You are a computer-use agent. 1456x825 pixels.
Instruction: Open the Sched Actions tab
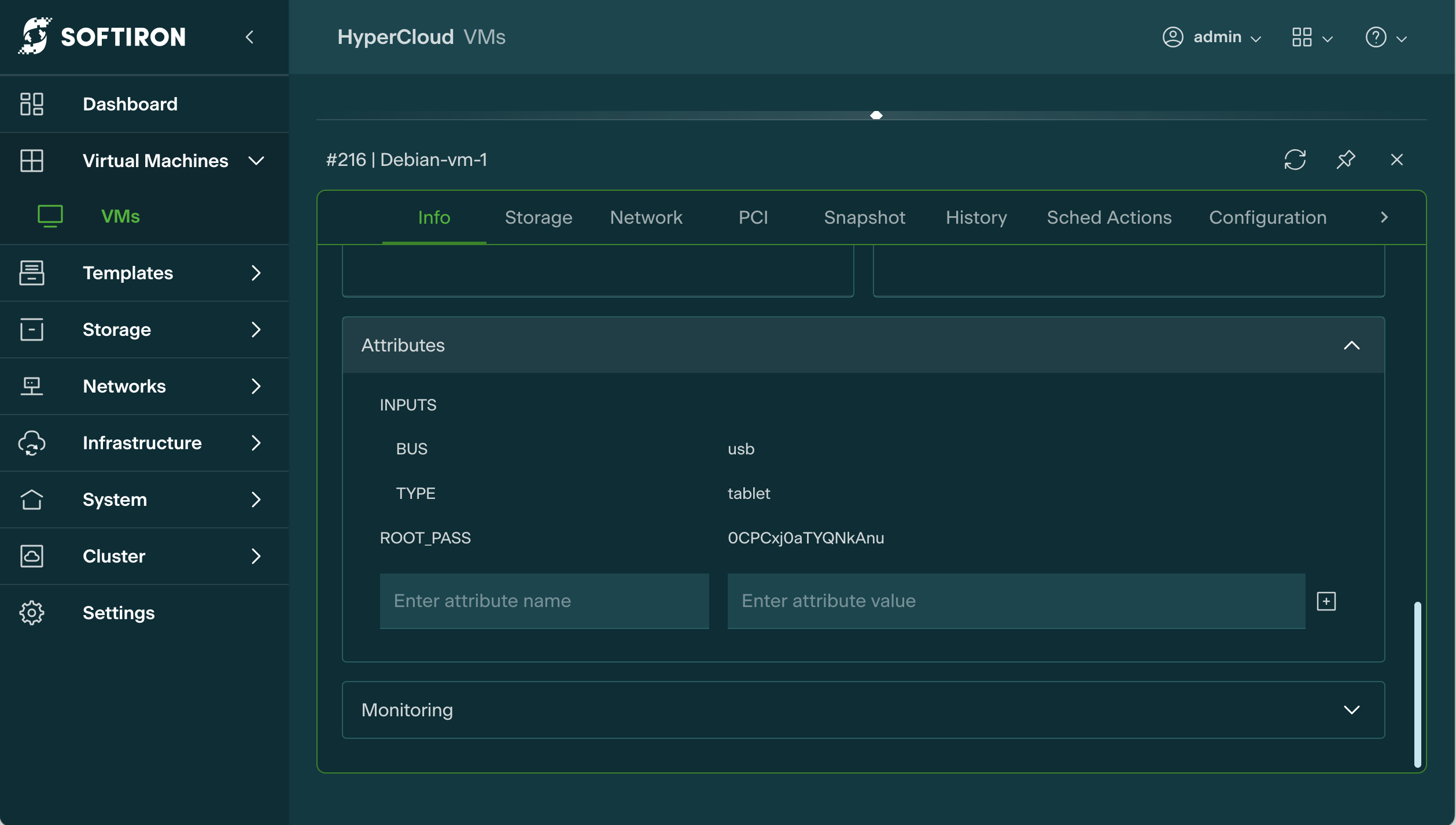click(1108, 217)
